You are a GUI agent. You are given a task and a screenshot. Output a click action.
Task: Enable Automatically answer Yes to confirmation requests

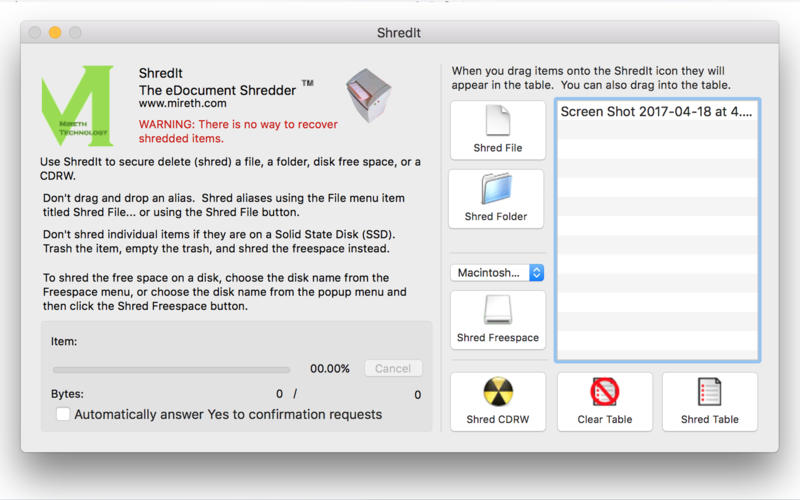[63, 414]
